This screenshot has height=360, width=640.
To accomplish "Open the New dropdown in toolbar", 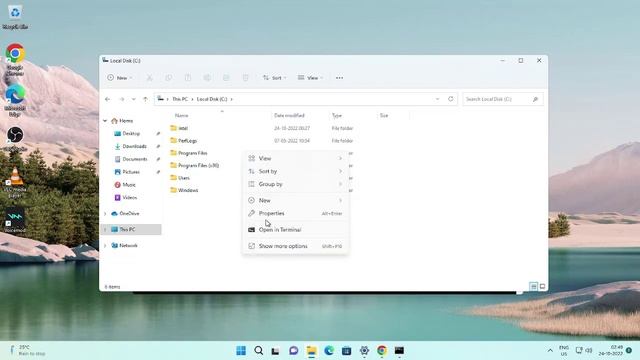I will [120, 78].
